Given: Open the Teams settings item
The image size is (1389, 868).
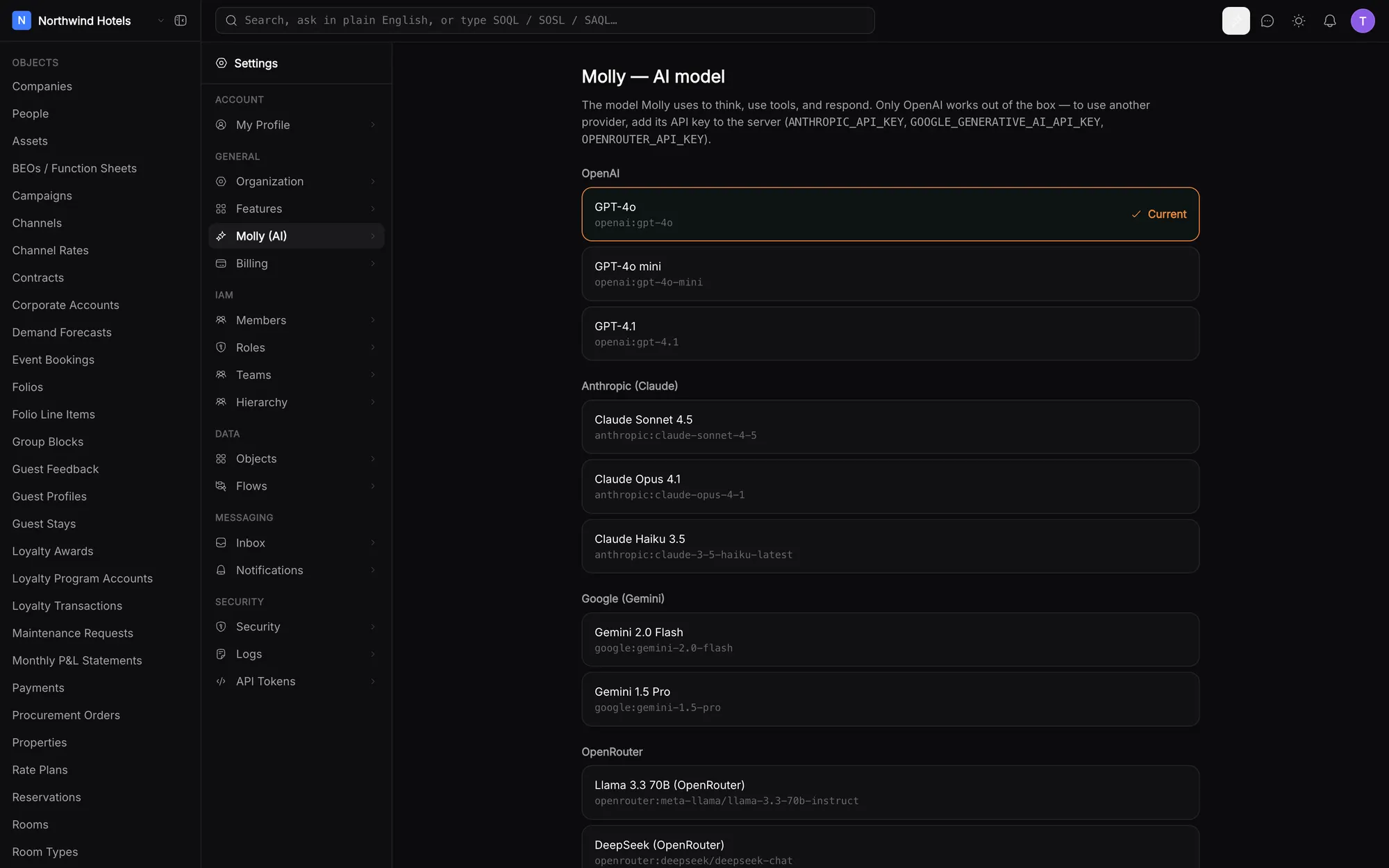Looking at the screenshot, I should [297, 375].
